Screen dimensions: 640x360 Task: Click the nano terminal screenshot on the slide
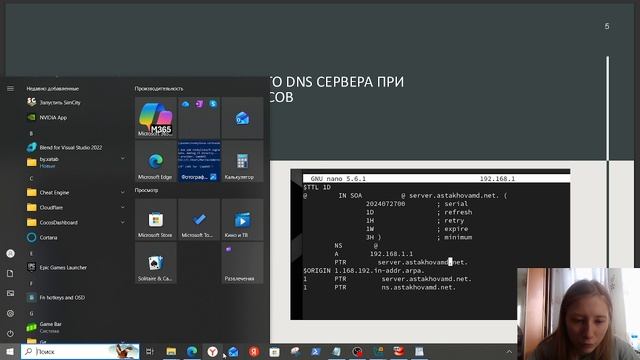(x=430, y=244)
